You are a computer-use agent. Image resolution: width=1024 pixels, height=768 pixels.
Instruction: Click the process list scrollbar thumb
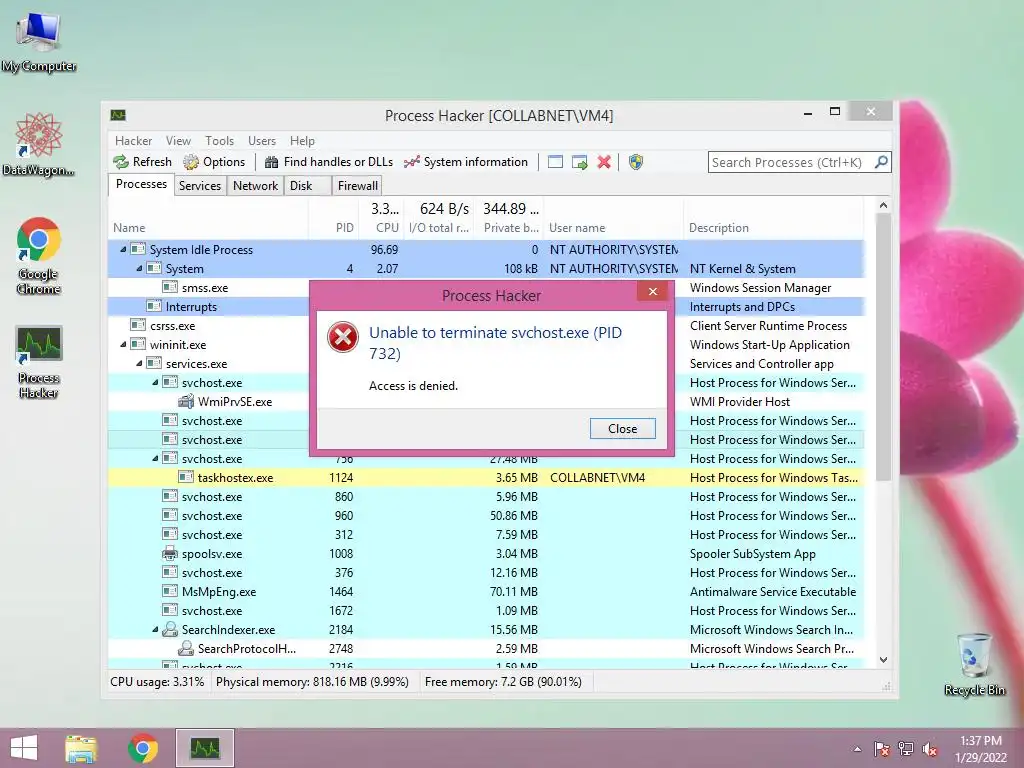pos(884,347)
